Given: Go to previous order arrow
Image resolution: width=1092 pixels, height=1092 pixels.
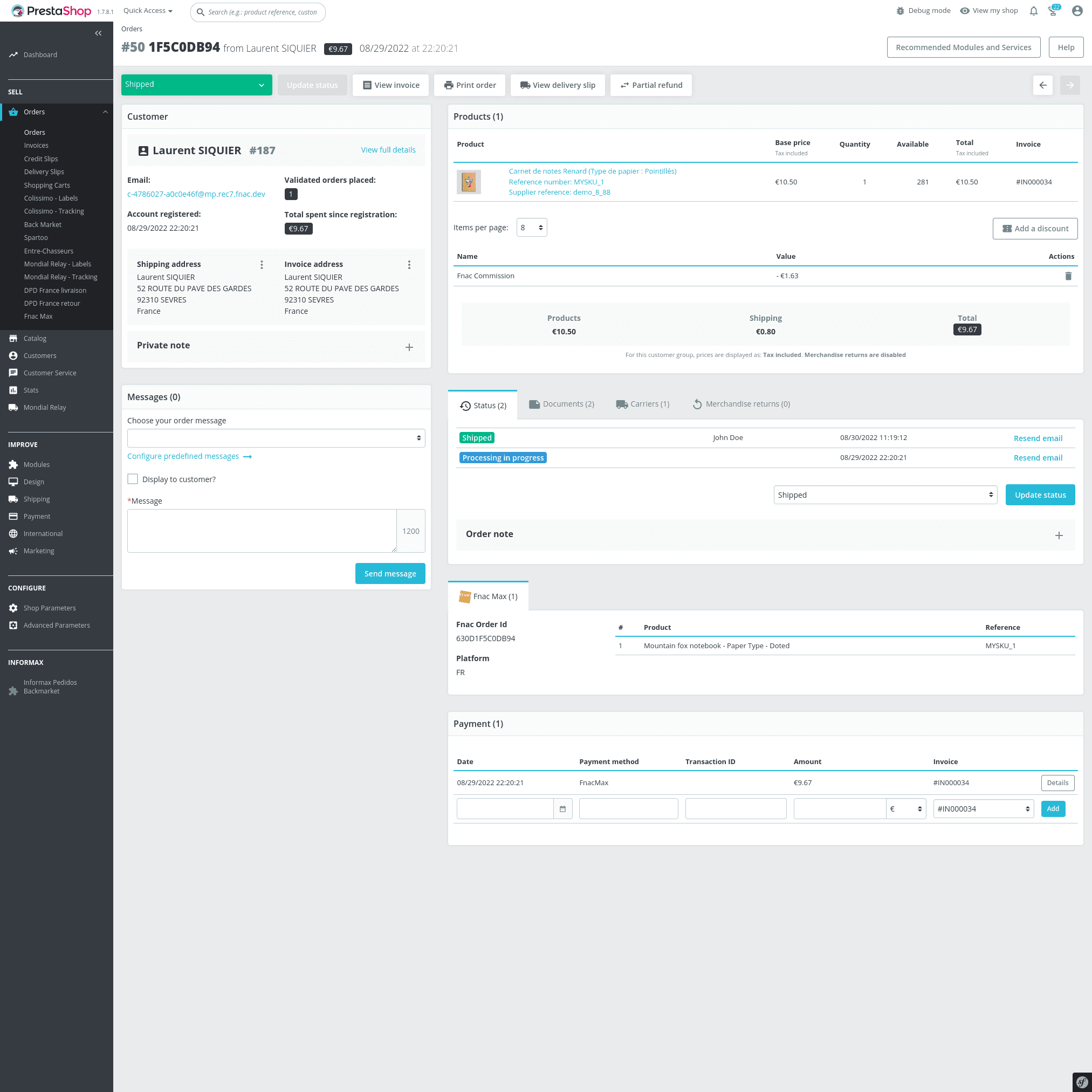Looking at the screenshot, I should tap(1043, 85).
